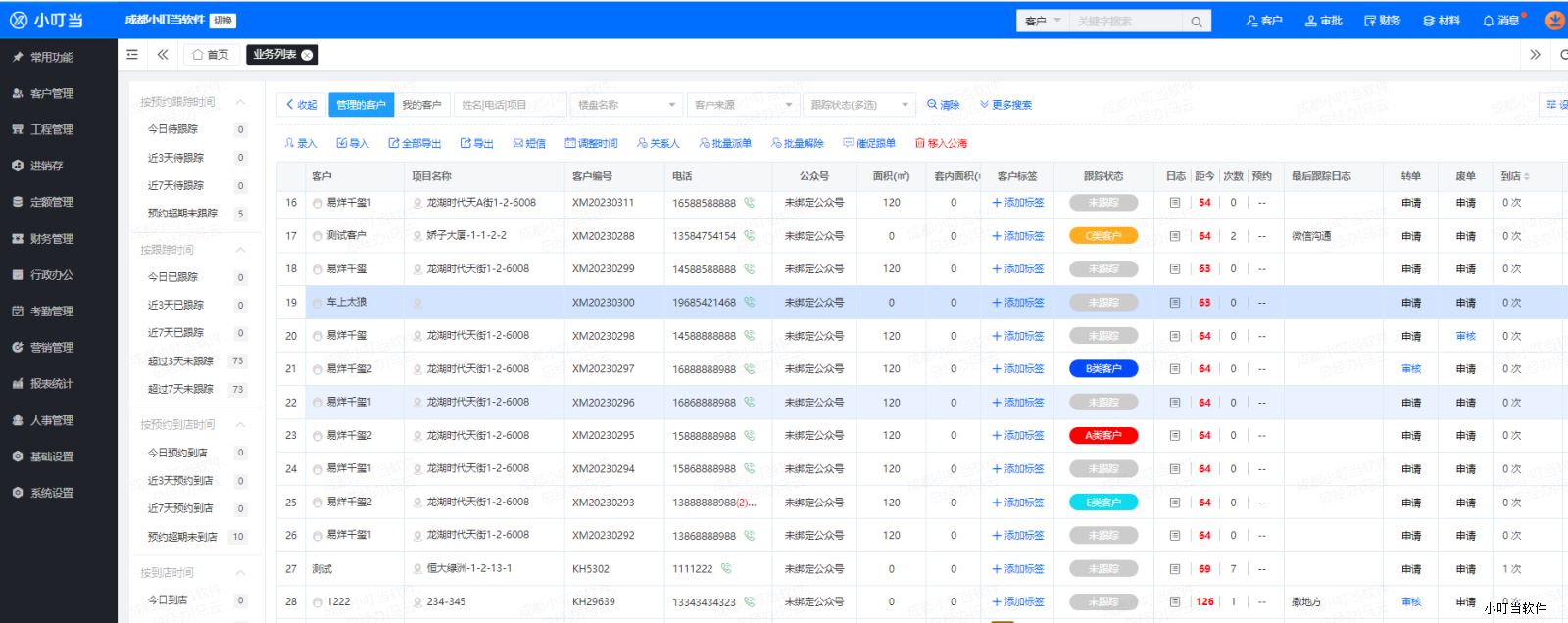Open the 客户来源 dropdown
Screen dimensions: 1568x623
pyautogui.click(x=744, y=105)
